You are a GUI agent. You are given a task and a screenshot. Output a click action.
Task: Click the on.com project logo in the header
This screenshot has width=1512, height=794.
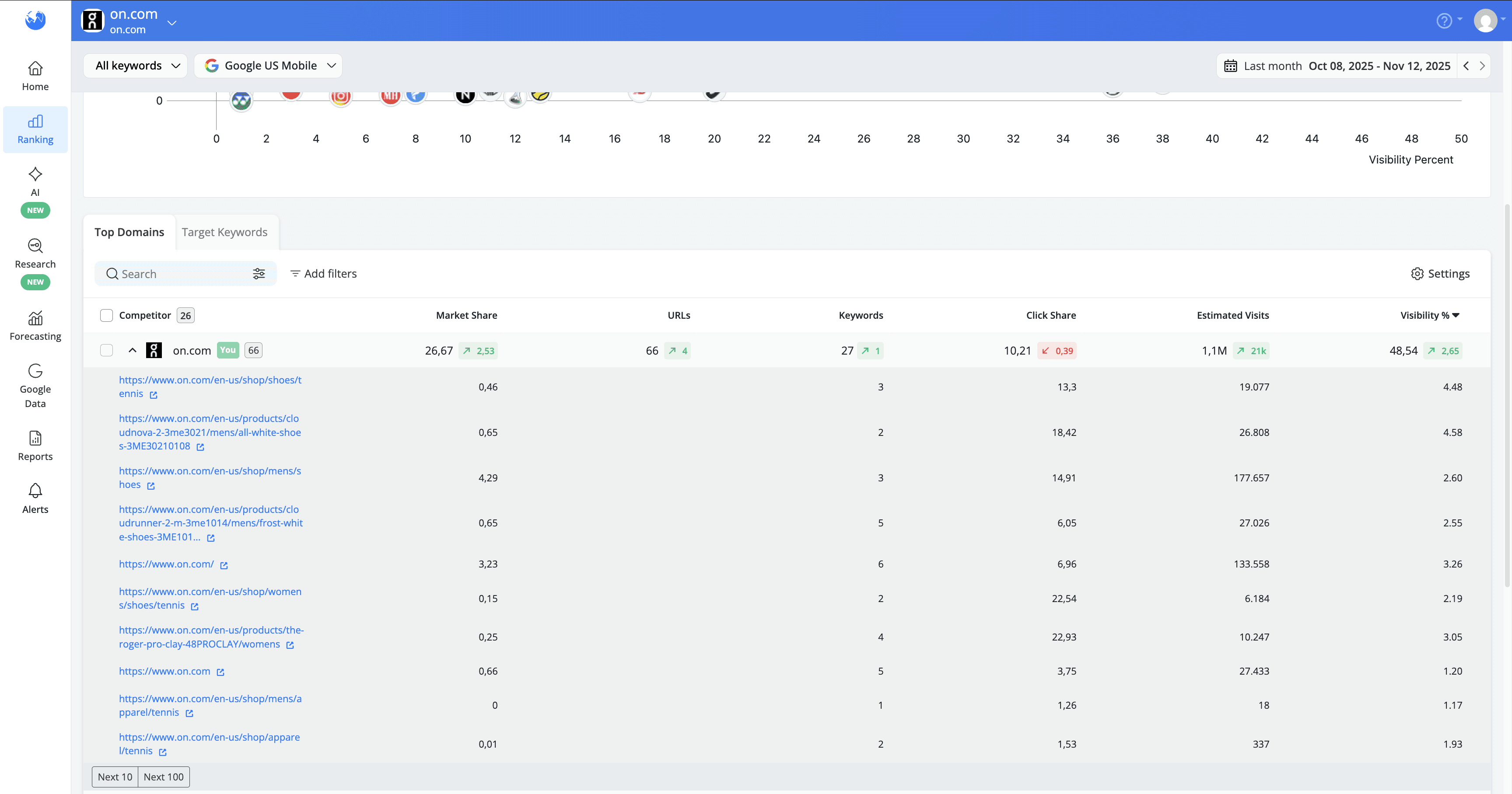[x=92, y=21]
